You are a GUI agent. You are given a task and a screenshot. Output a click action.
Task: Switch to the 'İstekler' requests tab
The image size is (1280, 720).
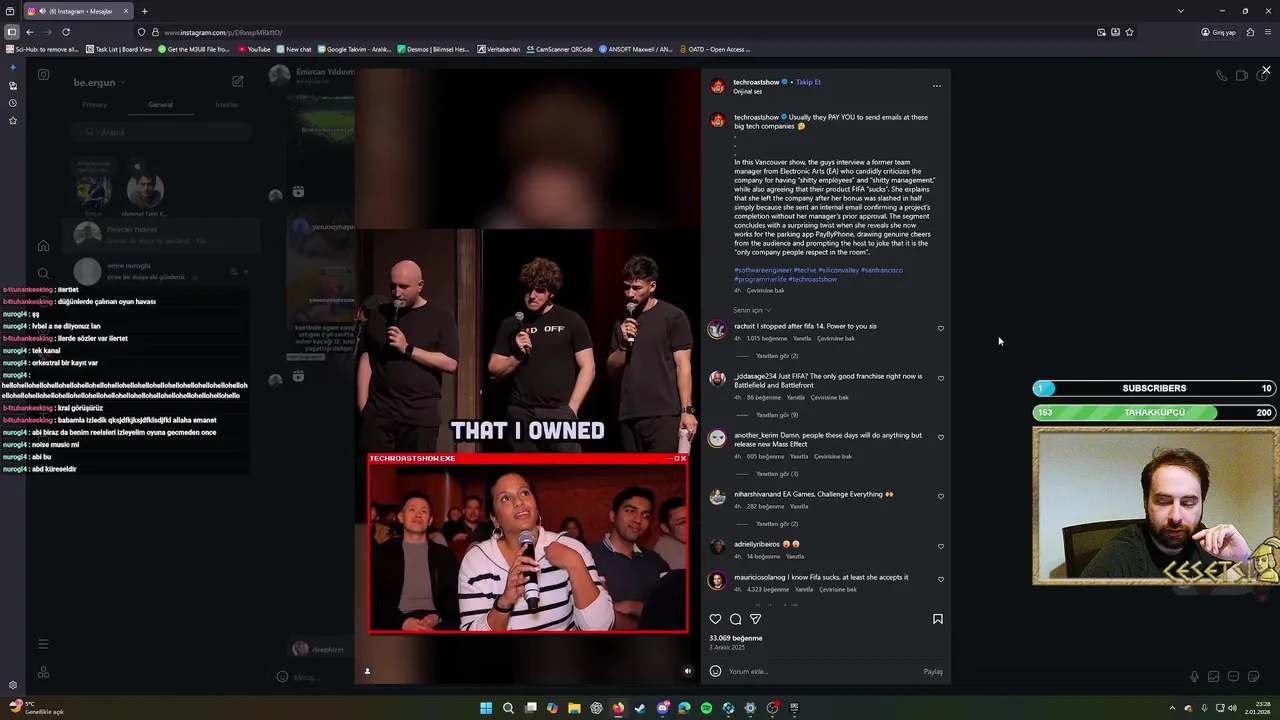(x=227, y=105)
